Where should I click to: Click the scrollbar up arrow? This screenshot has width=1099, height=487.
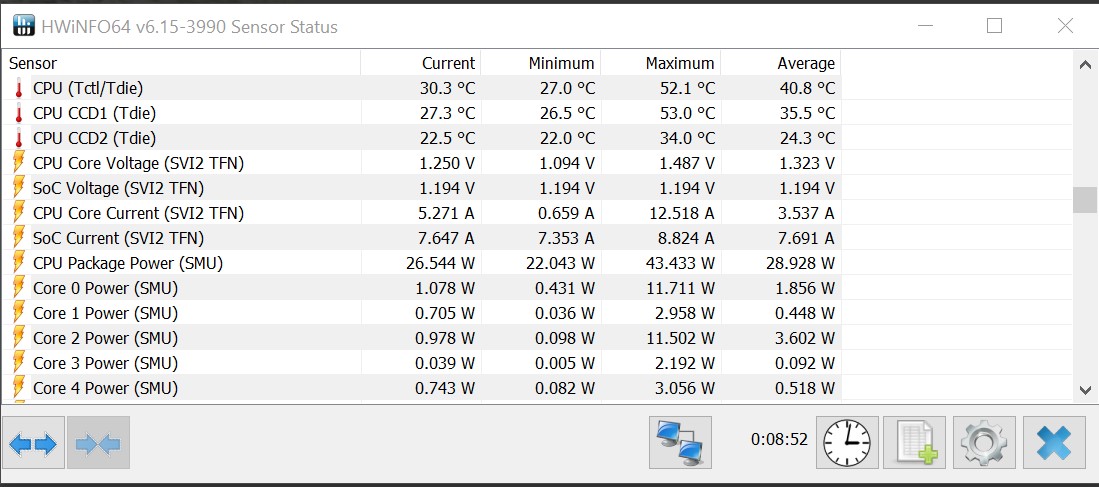click(1085, 64)
